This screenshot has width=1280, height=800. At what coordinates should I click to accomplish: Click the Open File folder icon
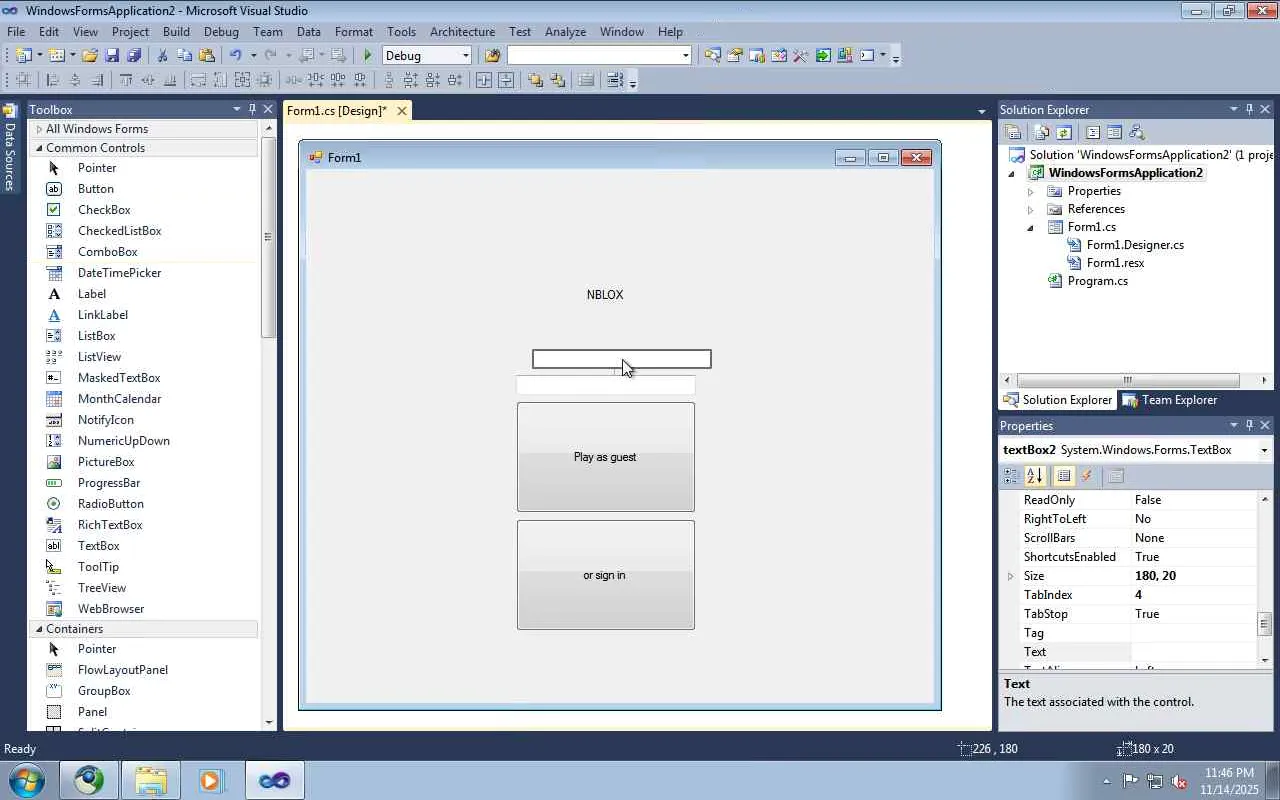pyautogui.click(x=90, y=56)
